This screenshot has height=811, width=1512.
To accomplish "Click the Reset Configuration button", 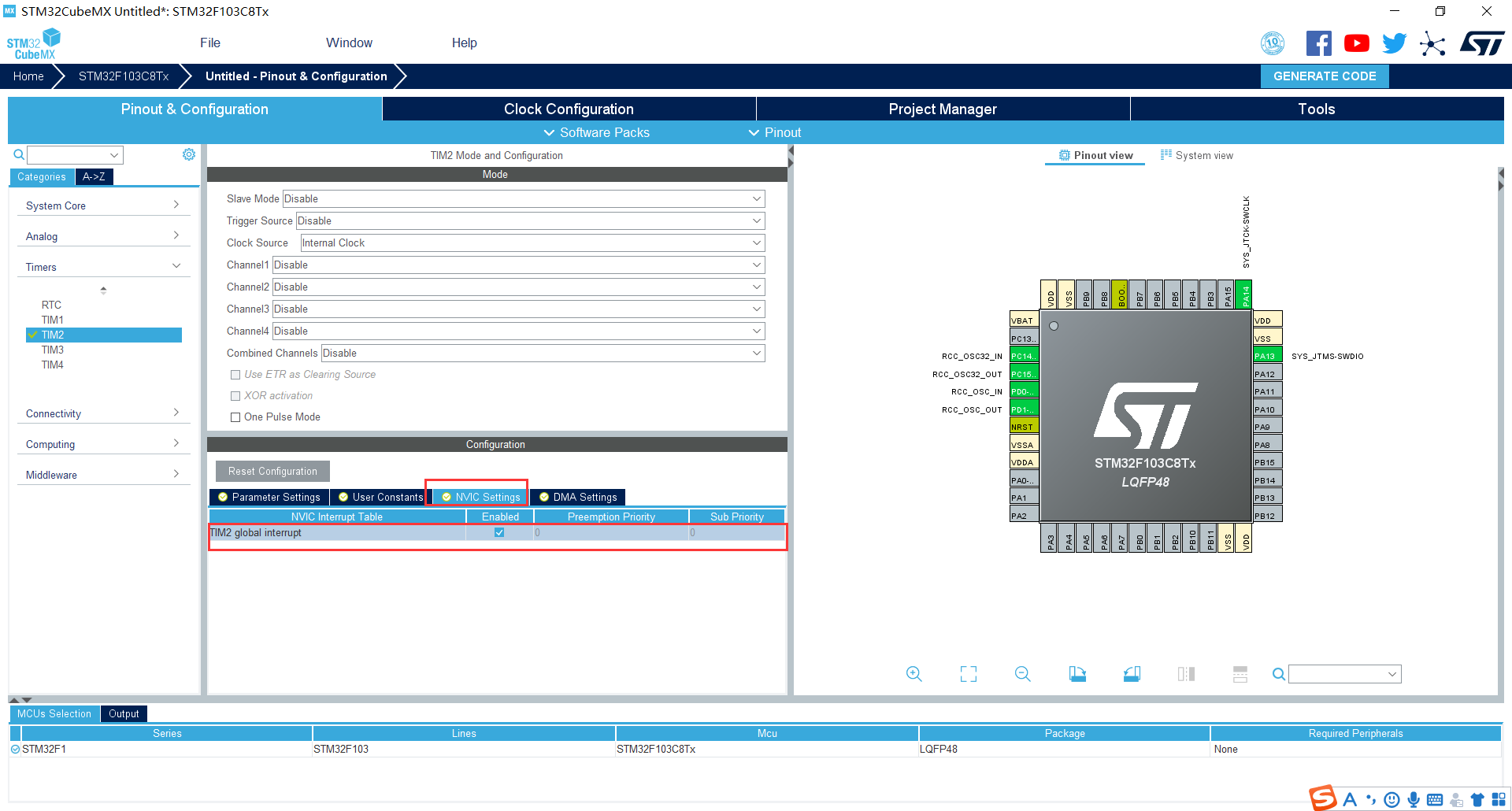I will pos(272,472).
